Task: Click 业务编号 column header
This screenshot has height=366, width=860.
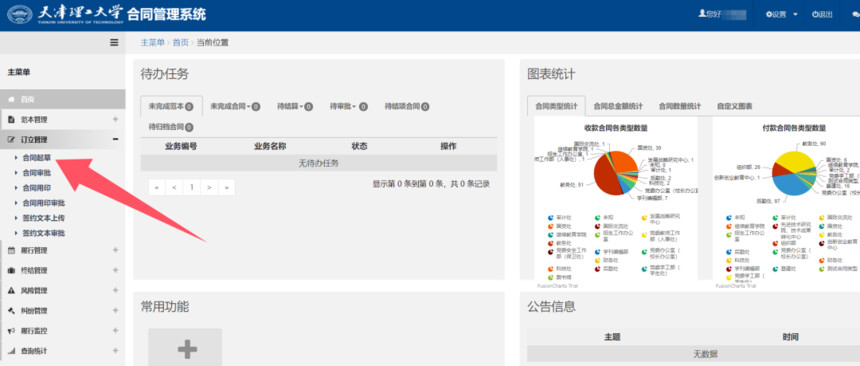Action: 181,147
